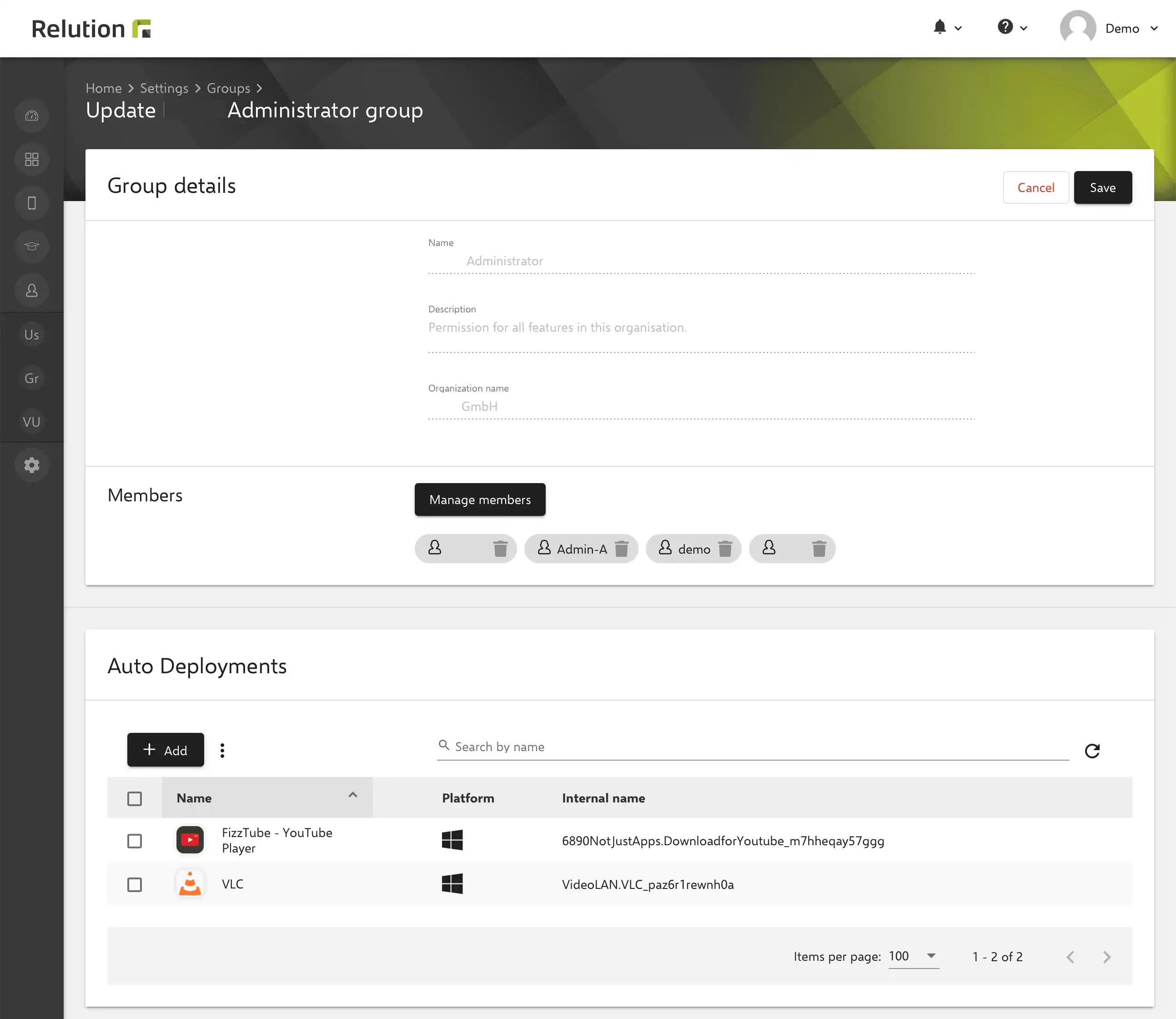Click the Cancel button
1176x1019 pixels.
[x=1035, y=187]
